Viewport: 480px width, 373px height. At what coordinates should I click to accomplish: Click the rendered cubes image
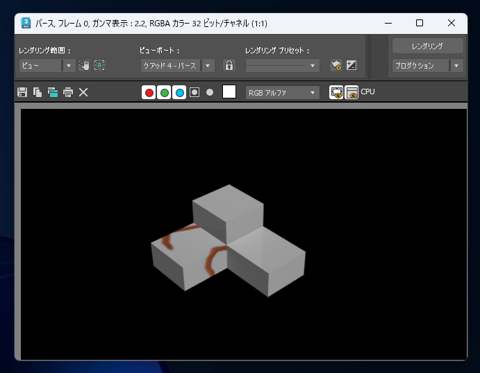pyautogui.click(x=228, y=240)
